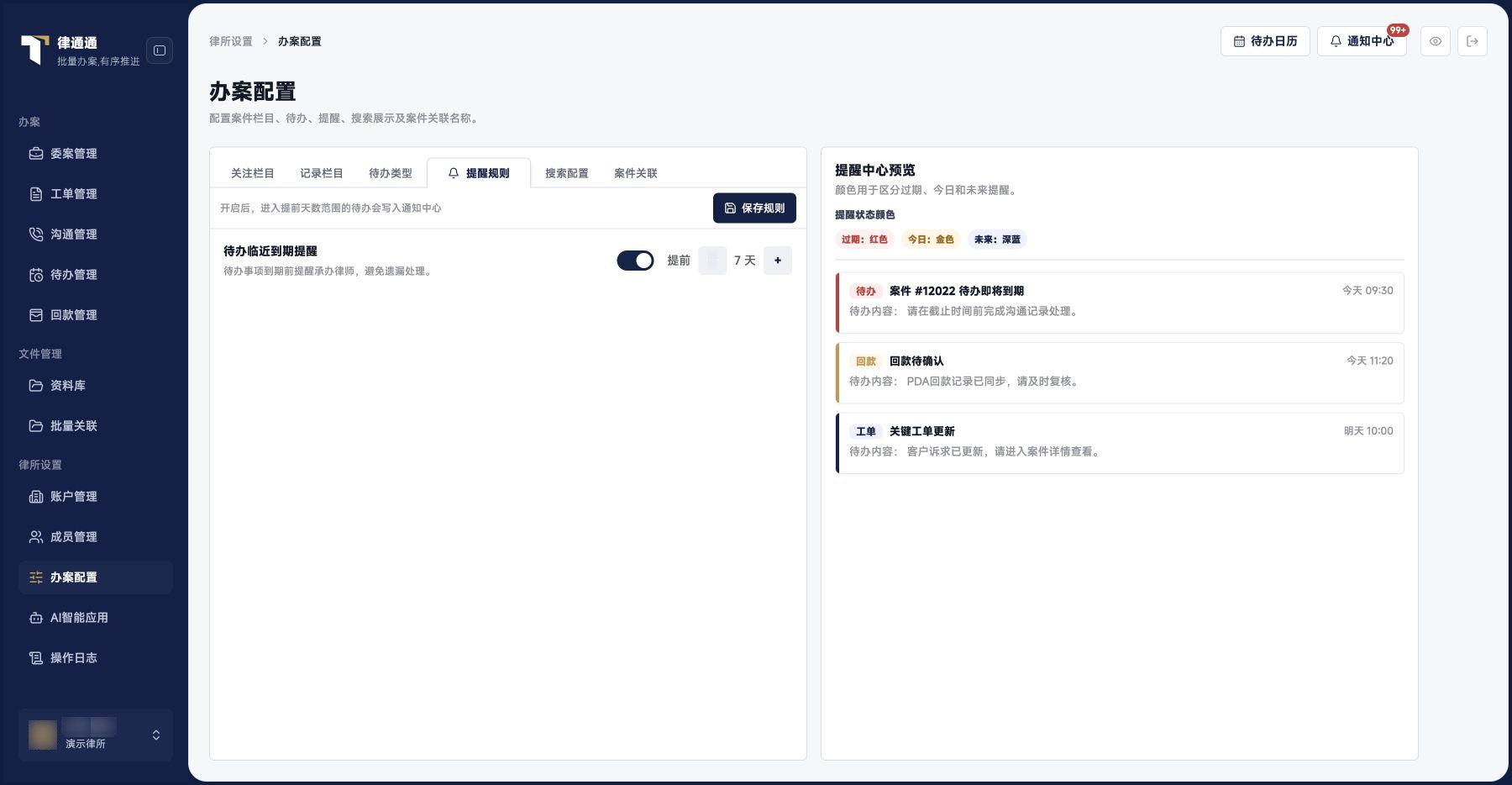Switch to the 搜索配置 tab
Viewport: 1512px width, 785px height.
pyautogui.click(x=567, y=173)
